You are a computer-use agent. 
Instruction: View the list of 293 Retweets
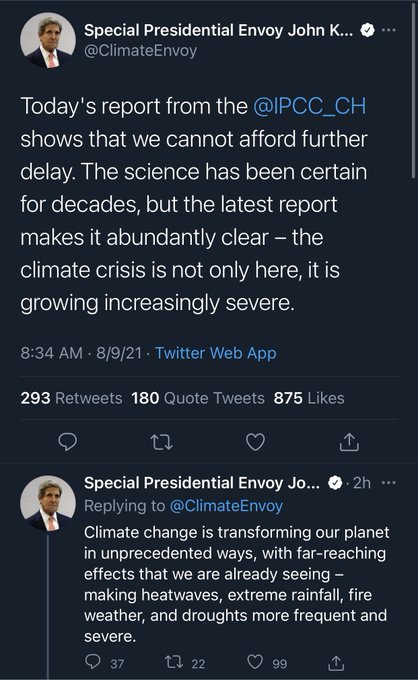(72, 398)
